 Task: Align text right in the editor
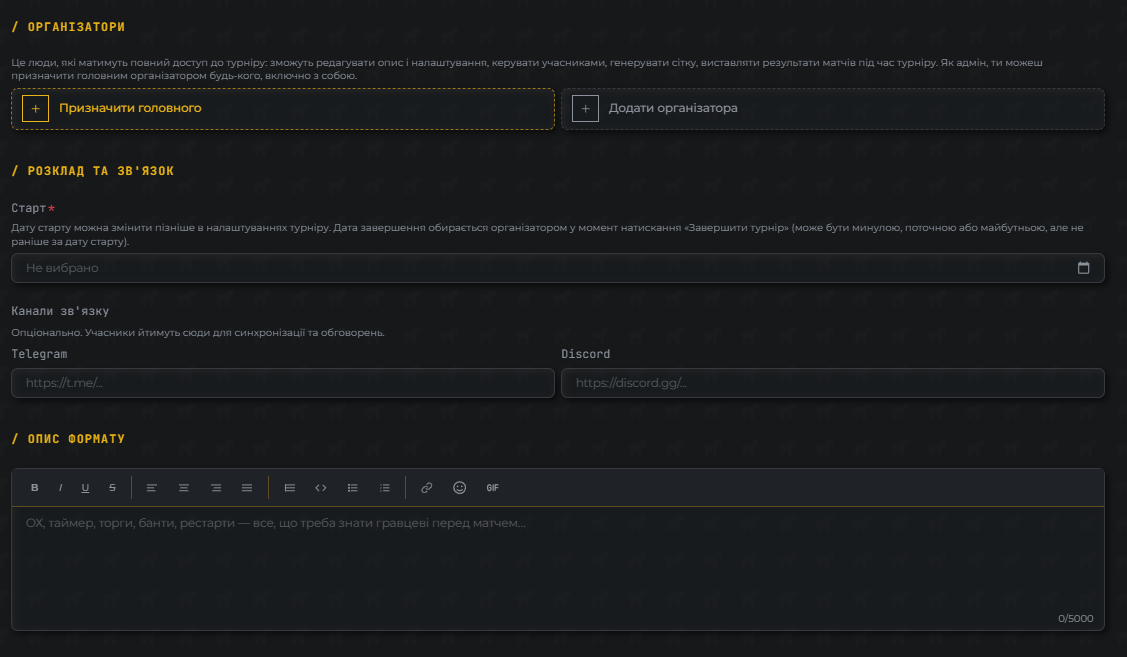click(x=216, y=487)
